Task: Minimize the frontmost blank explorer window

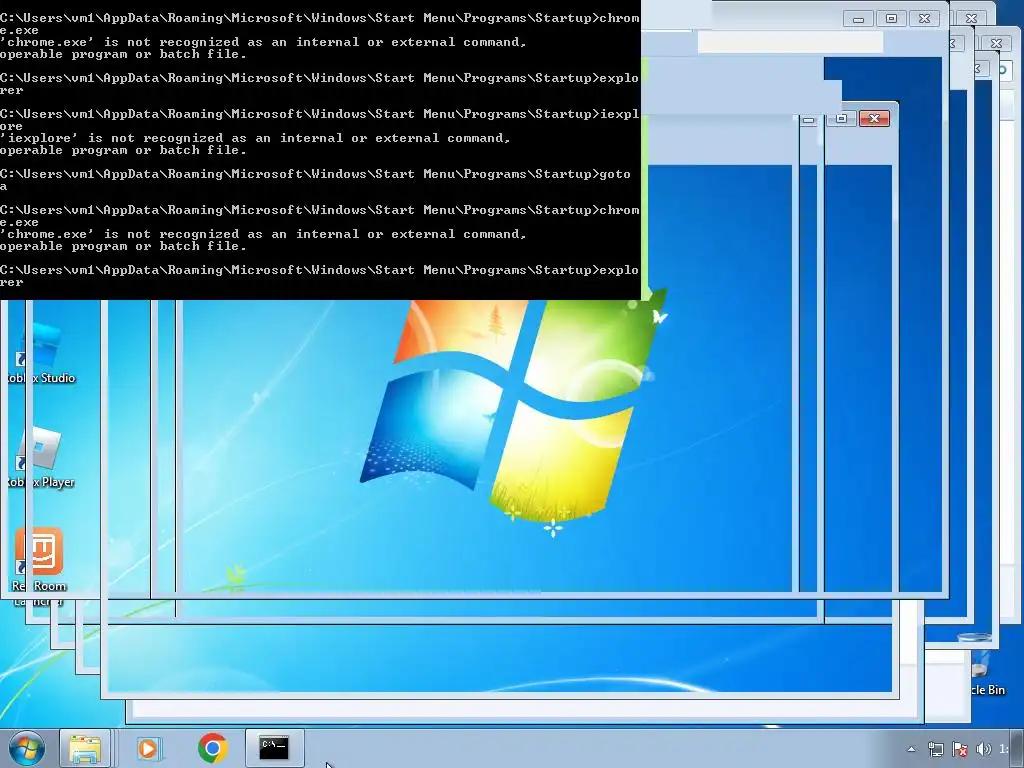Action: [858, 19]
